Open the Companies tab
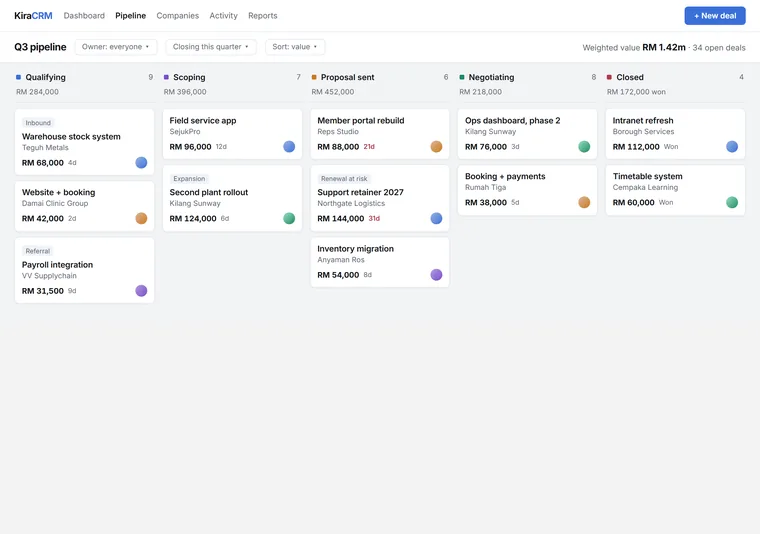The height and width of the screenshot is (534, 760). [177, 16]
